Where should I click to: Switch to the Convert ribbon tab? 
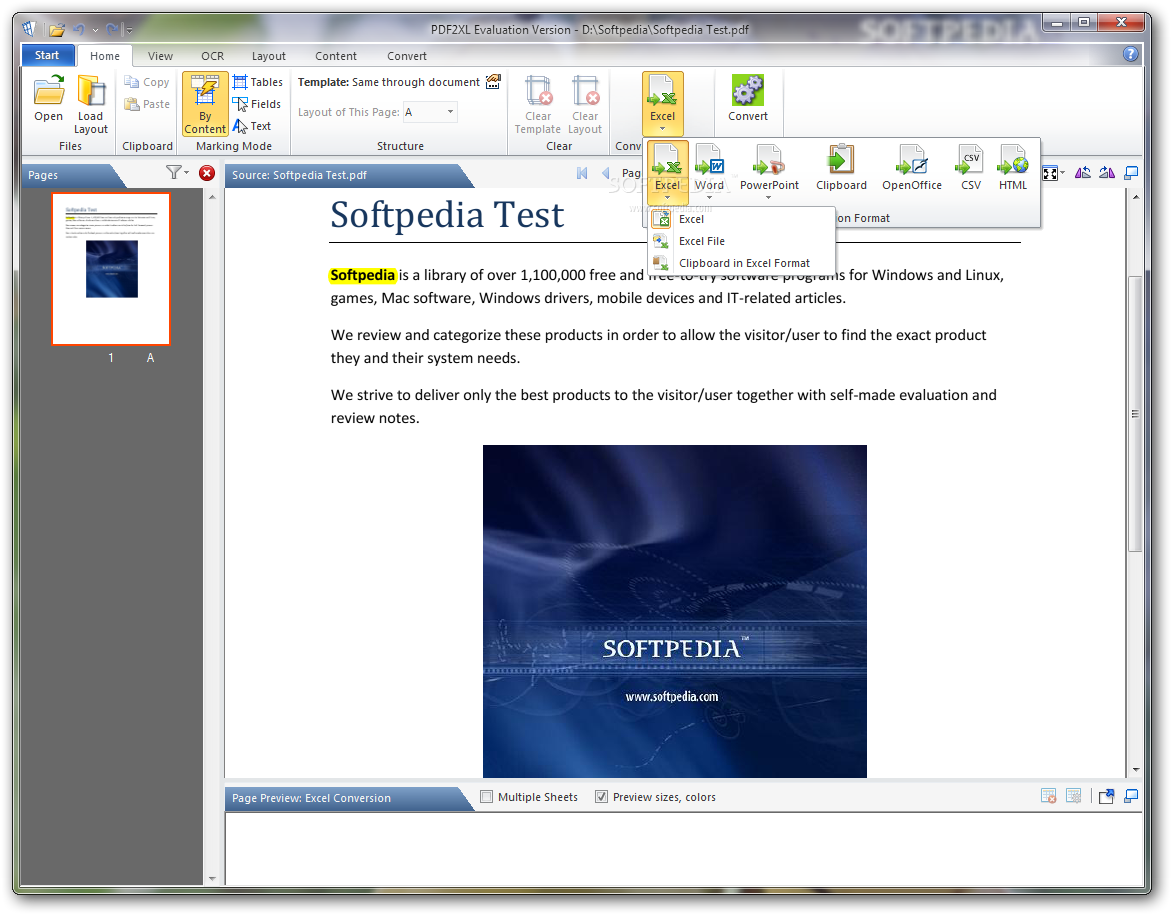coord(407,56)
